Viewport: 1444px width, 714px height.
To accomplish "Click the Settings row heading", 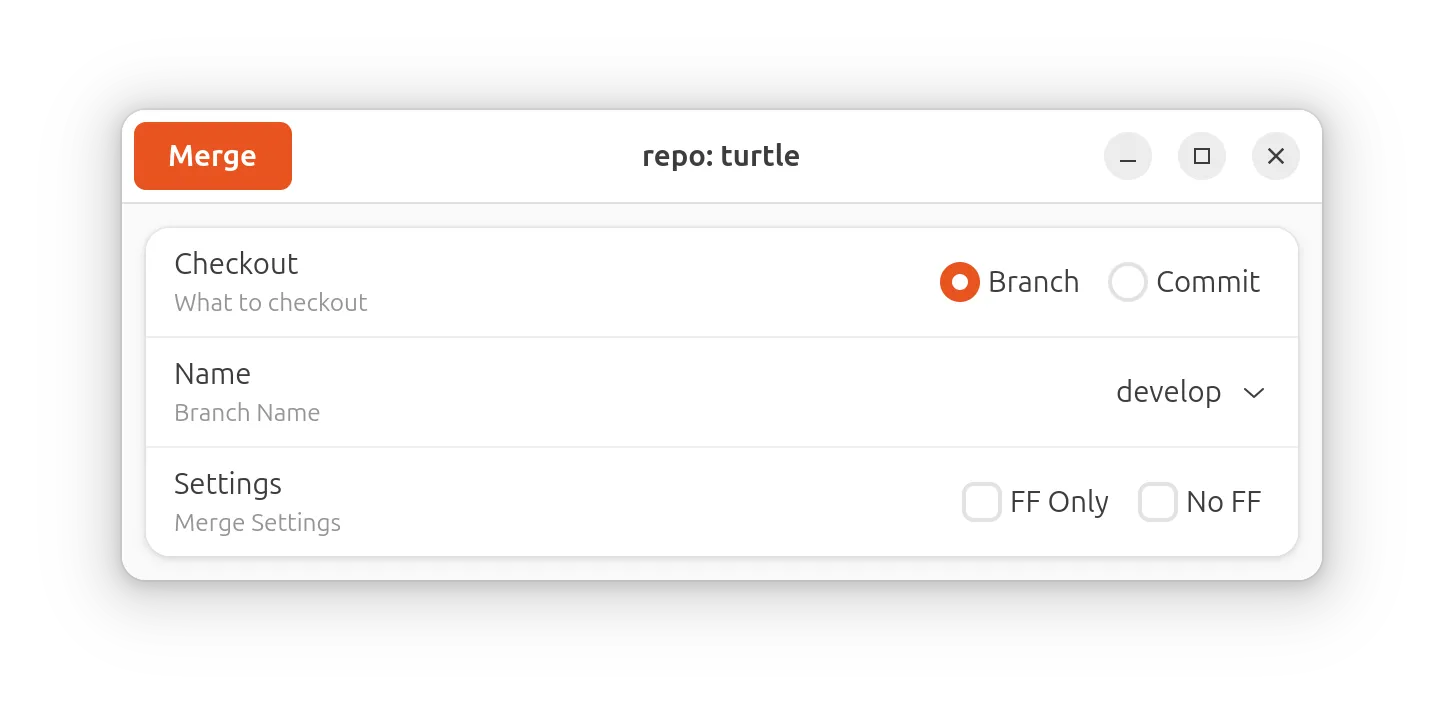I will [228, 484].
